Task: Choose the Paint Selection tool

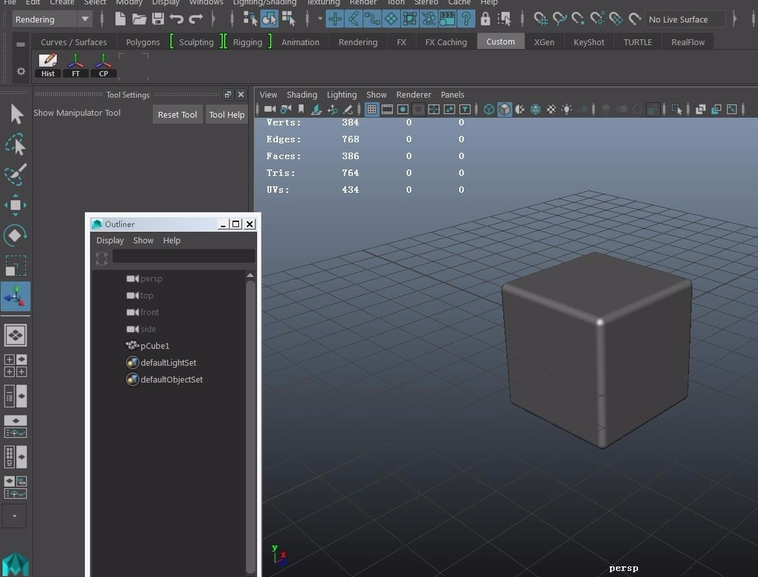Action: 16,176
